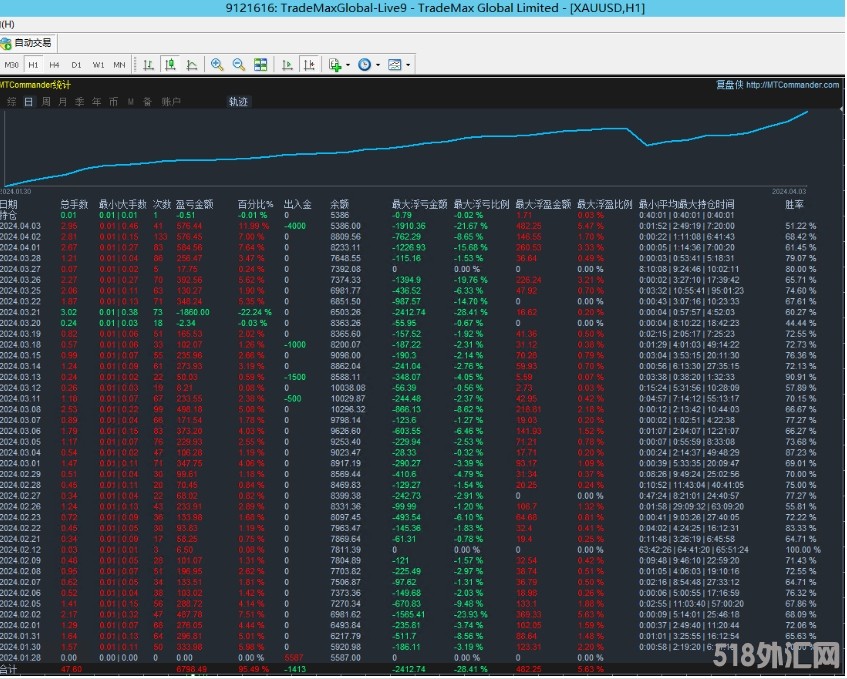Select the H4 timeframe button
The image size is (847, 679).
click(x=55, y=65)
